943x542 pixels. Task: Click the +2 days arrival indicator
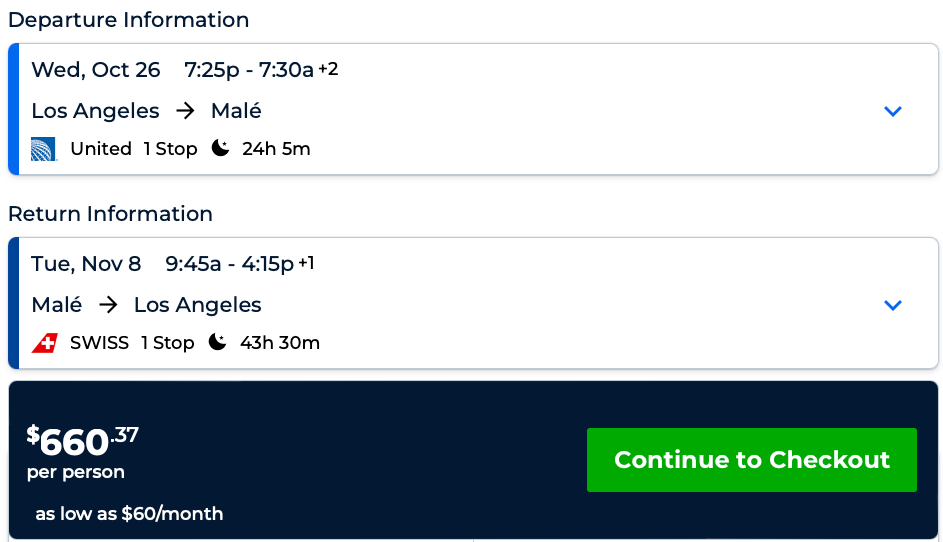point(328,69)
